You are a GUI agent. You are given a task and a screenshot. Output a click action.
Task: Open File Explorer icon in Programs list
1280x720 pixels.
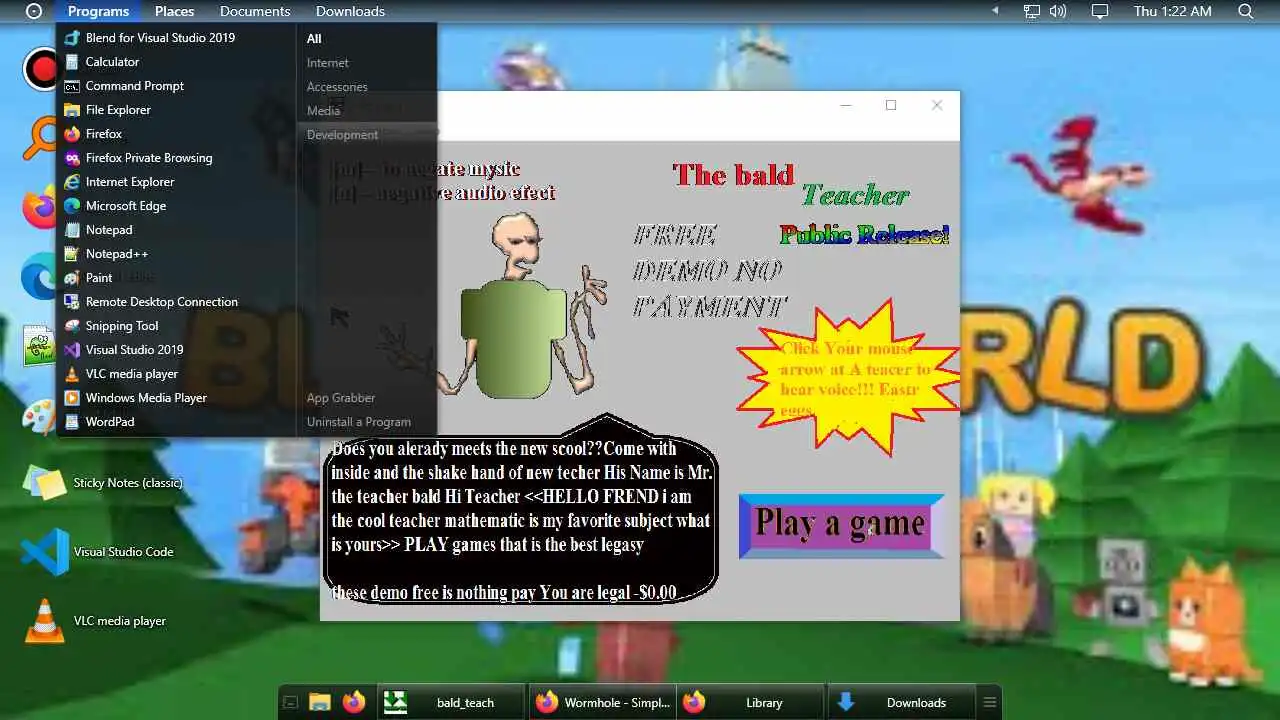[71, 110]
